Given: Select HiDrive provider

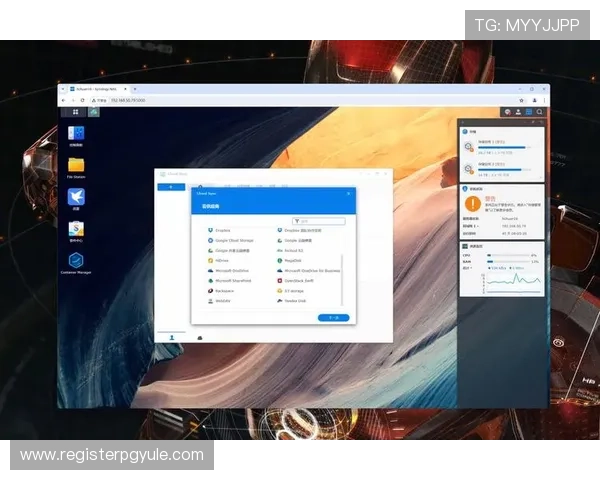Looking at the screenshot, I should coord(218,261).
